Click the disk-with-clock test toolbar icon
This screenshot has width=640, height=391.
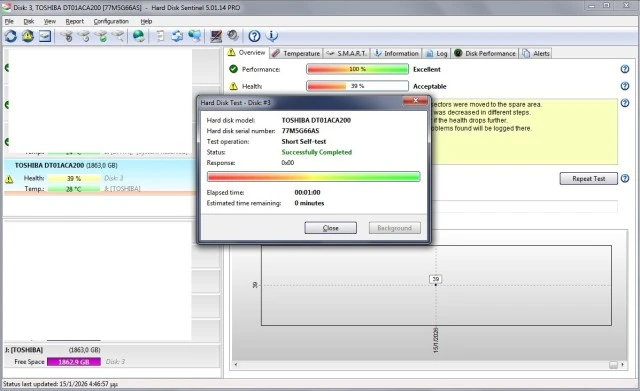click(x=84, y=36)
